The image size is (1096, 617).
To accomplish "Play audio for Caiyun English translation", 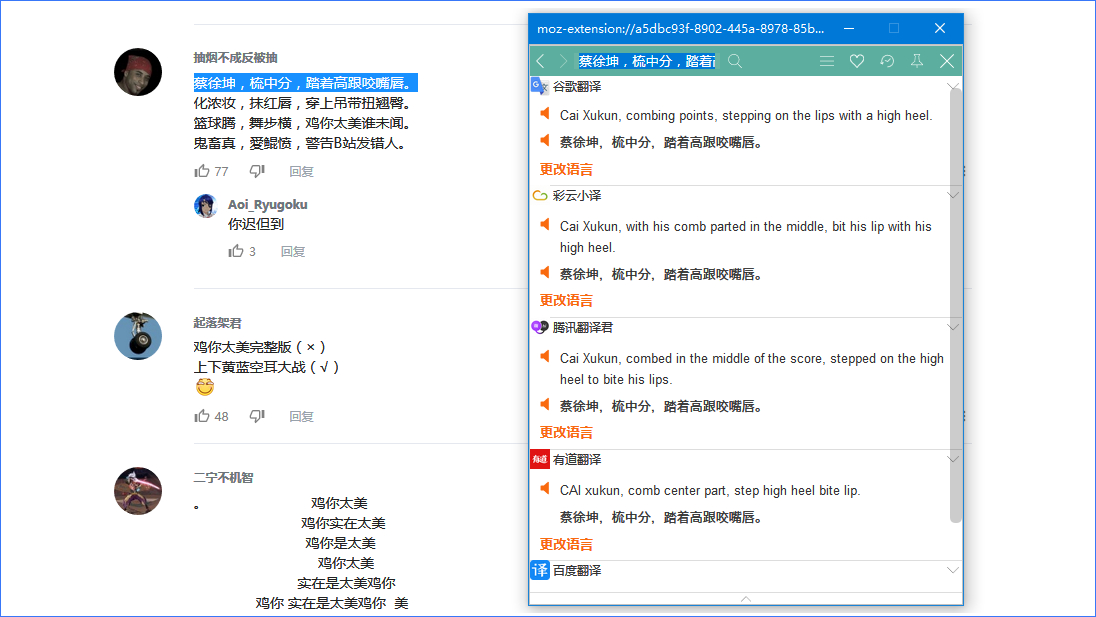I will click(545, 225).
